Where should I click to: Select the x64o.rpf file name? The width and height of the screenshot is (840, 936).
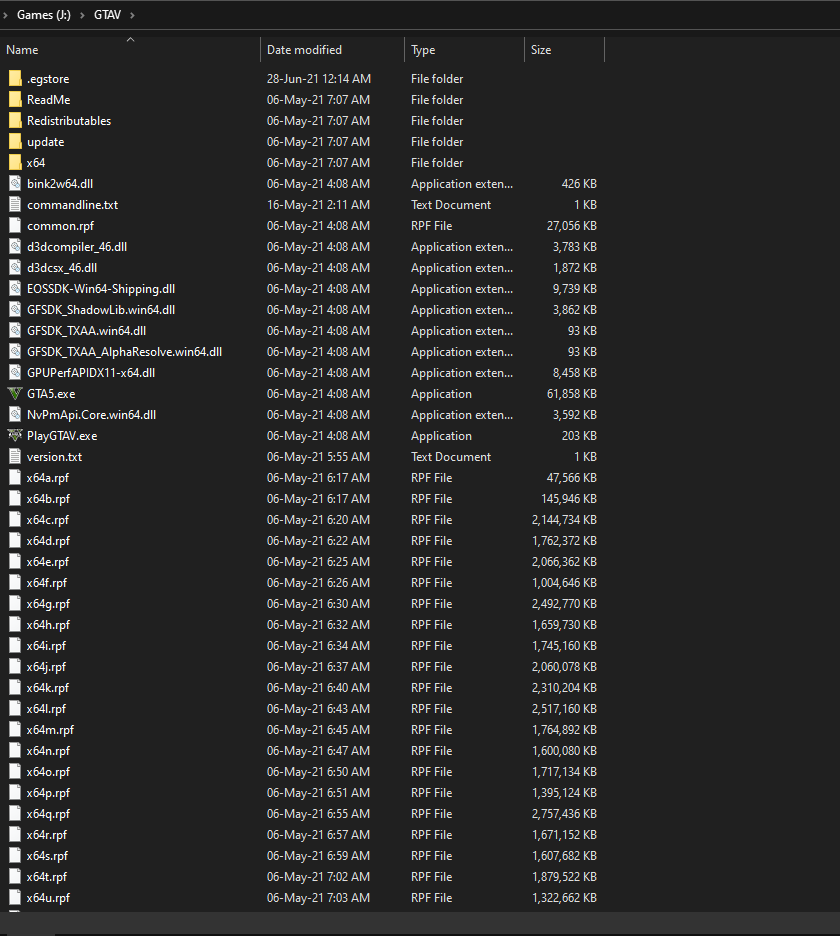coord(48,772)
